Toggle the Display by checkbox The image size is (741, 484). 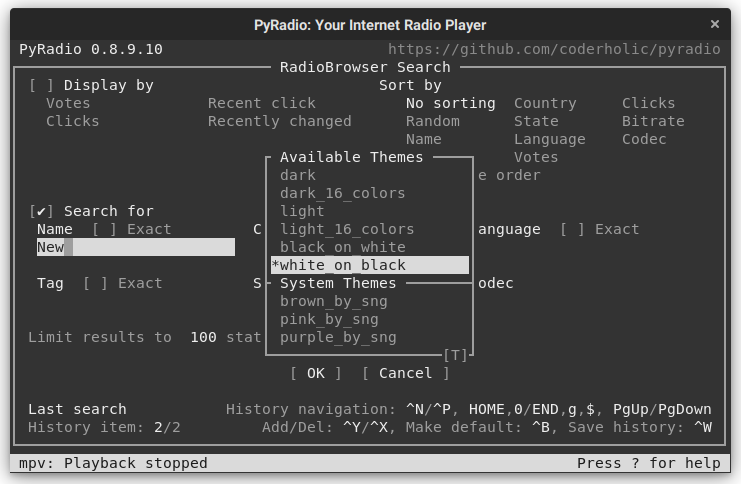pyautogui.click(x=42, y=86)
